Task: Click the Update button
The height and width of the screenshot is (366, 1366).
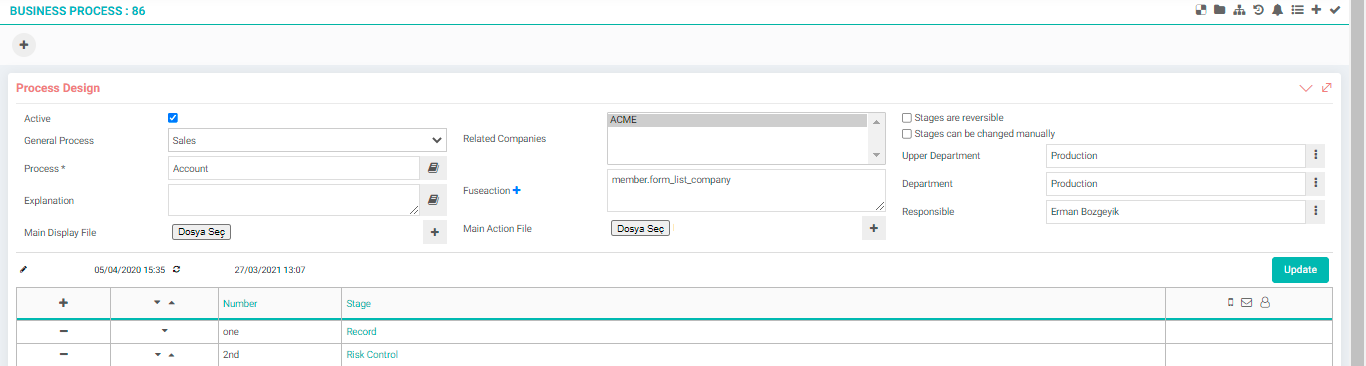Action: click(1300, 270)
